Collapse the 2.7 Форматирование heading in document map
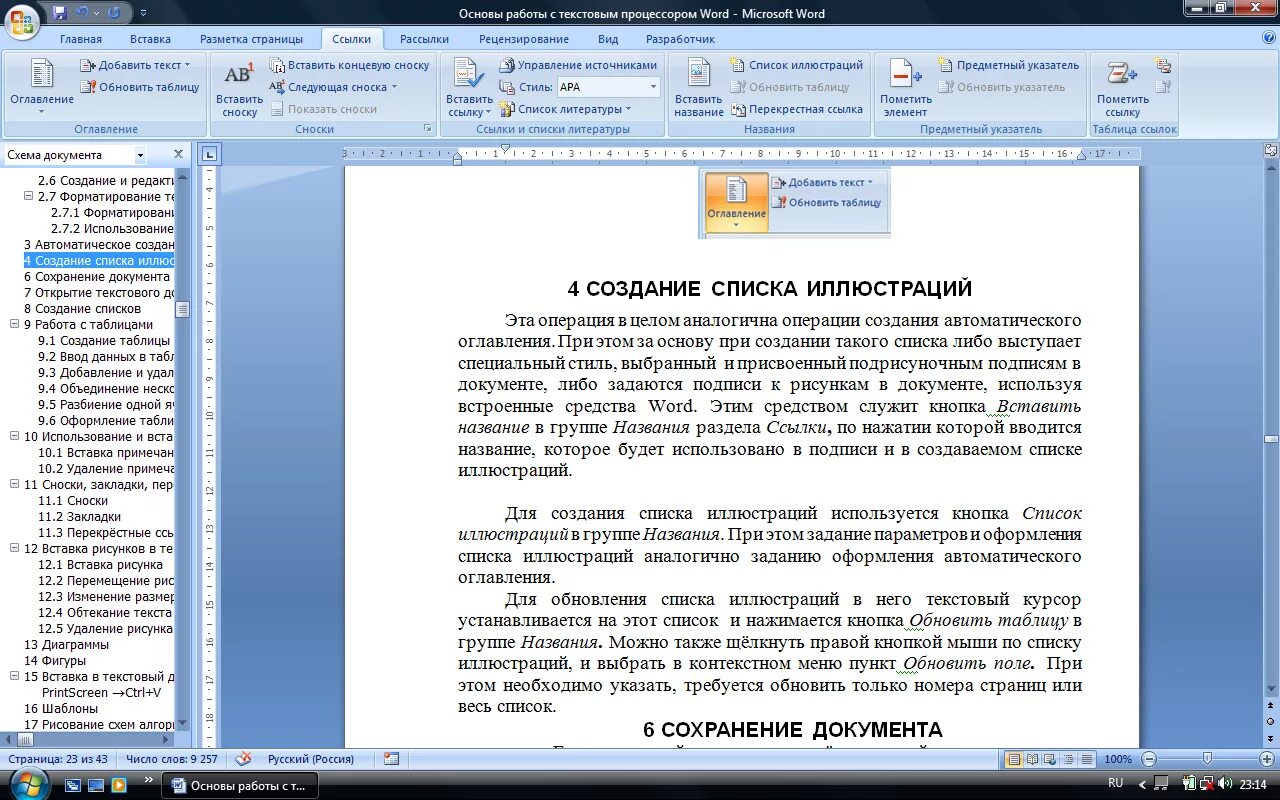The image size is (1280, 800). (x=29, y=196)
